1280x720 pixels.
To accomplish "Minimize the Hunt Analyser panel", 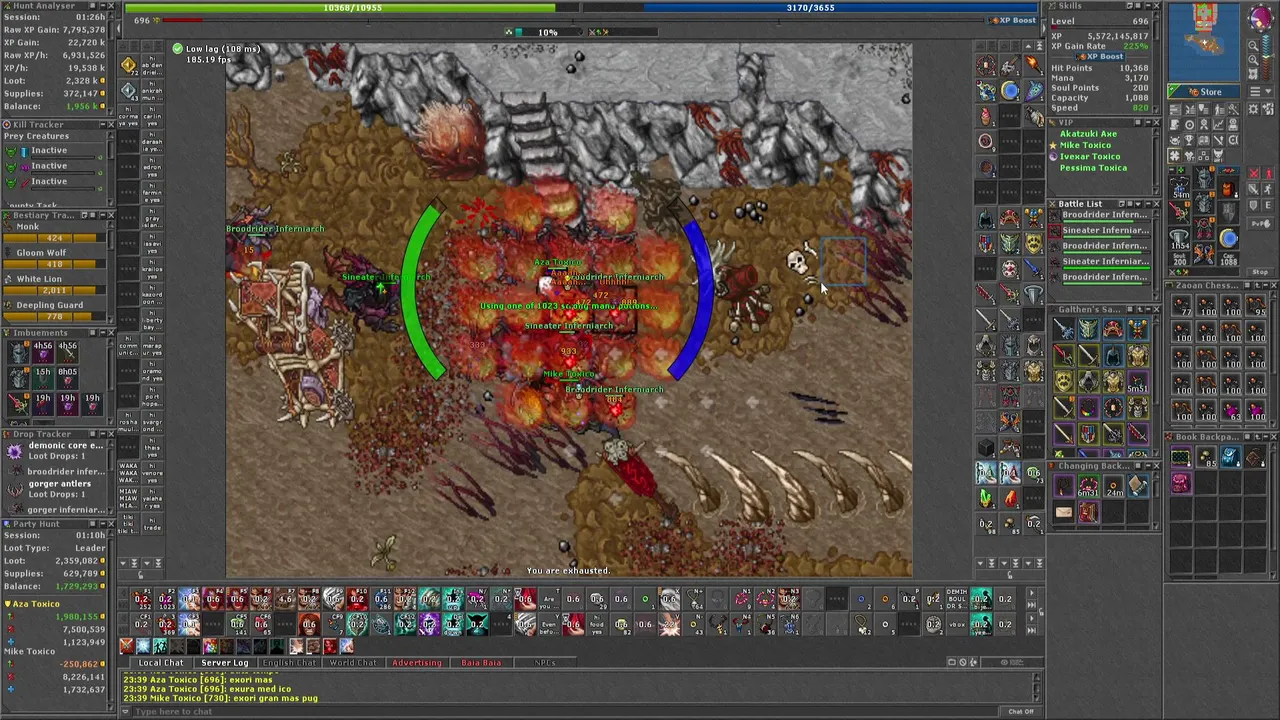I will tap(103, 6).
